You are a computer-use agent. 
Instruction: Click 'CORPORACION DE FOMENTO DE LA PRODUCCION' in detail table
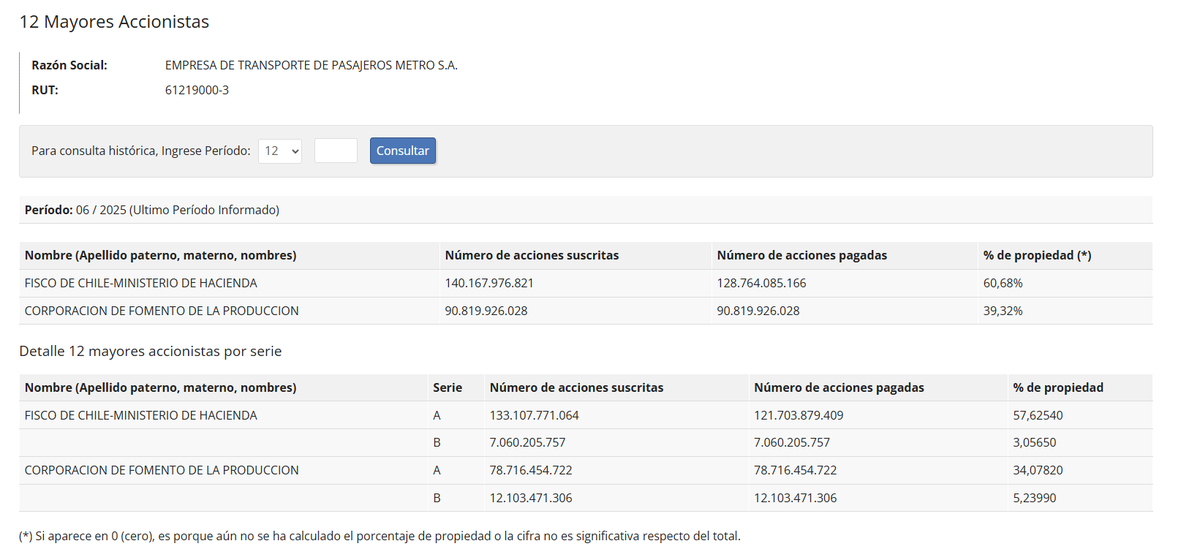tap(162, 470)
